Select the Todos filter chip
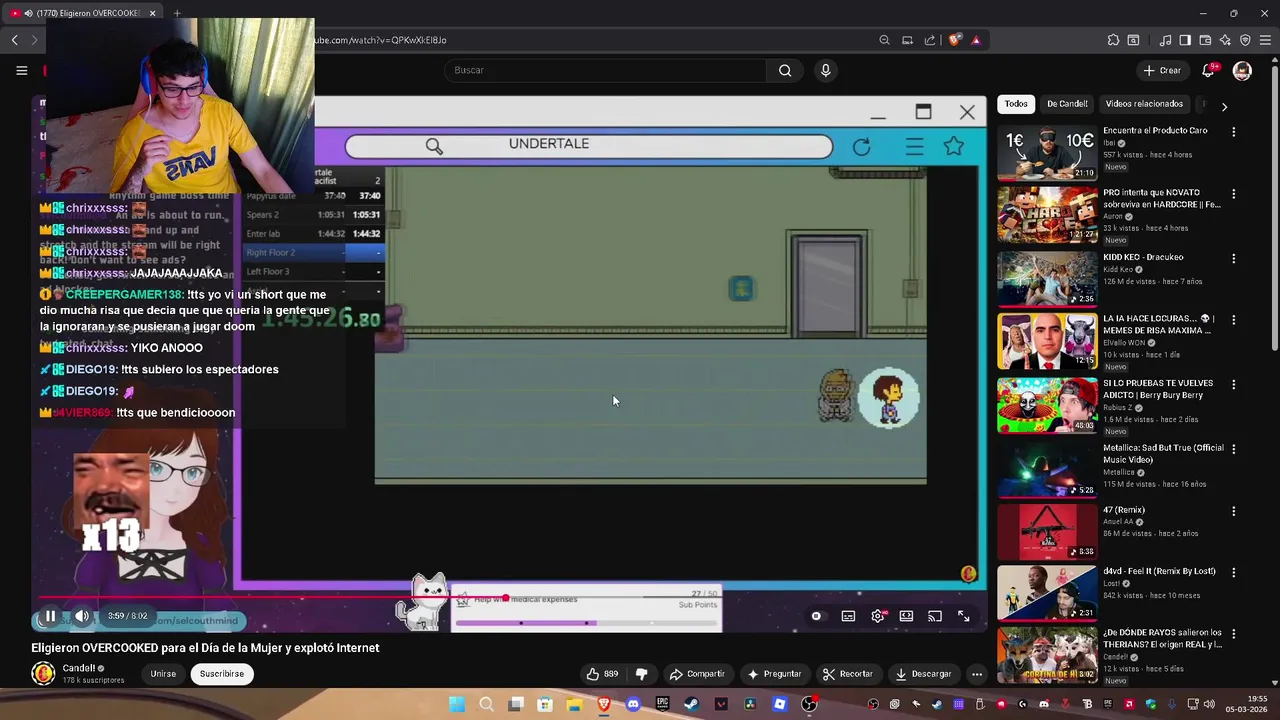 point(1016,104)
